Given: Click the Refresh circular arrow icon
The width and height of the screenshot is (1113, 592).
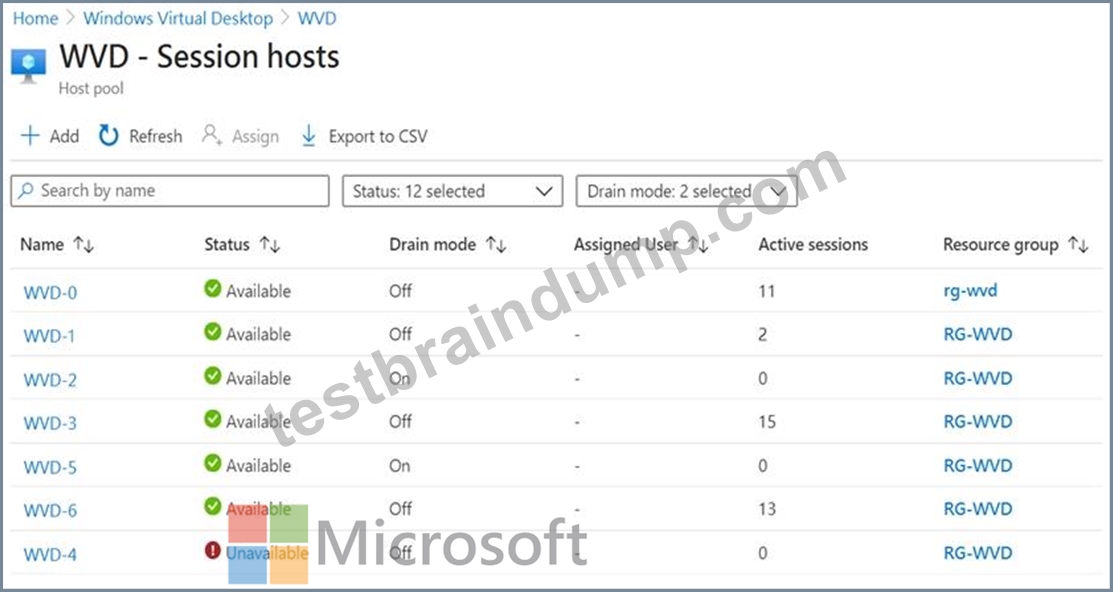Looking at the screenshot, I should (109, 136).
